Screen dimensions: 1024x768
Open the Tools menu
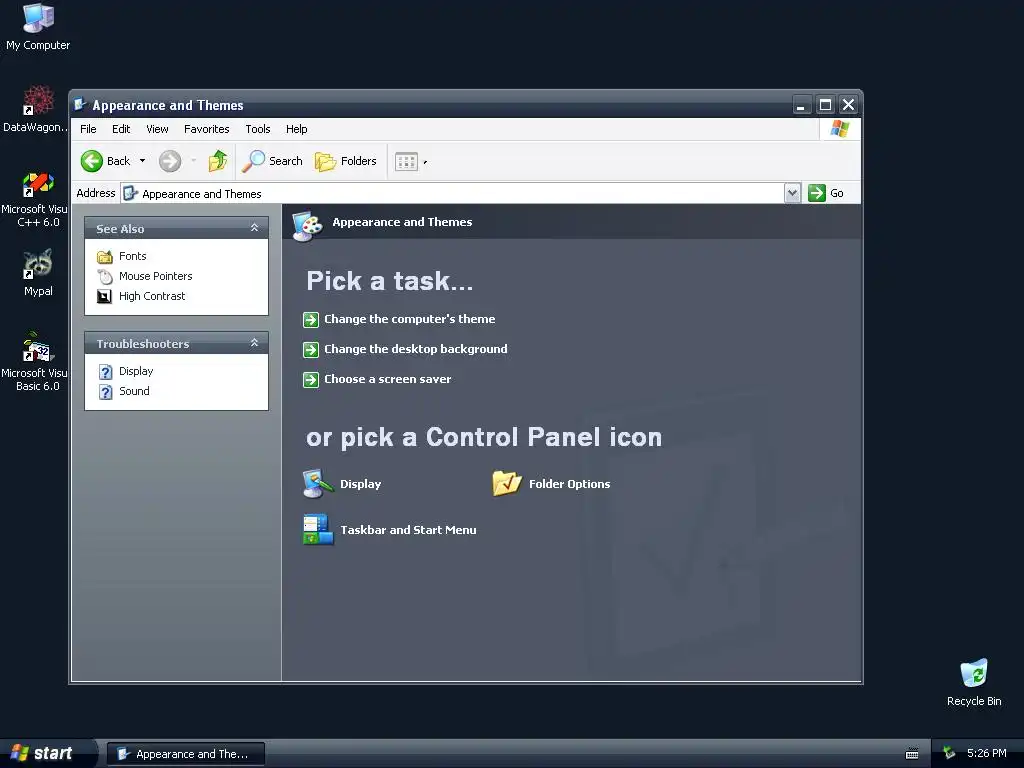(x=258, y=129)
